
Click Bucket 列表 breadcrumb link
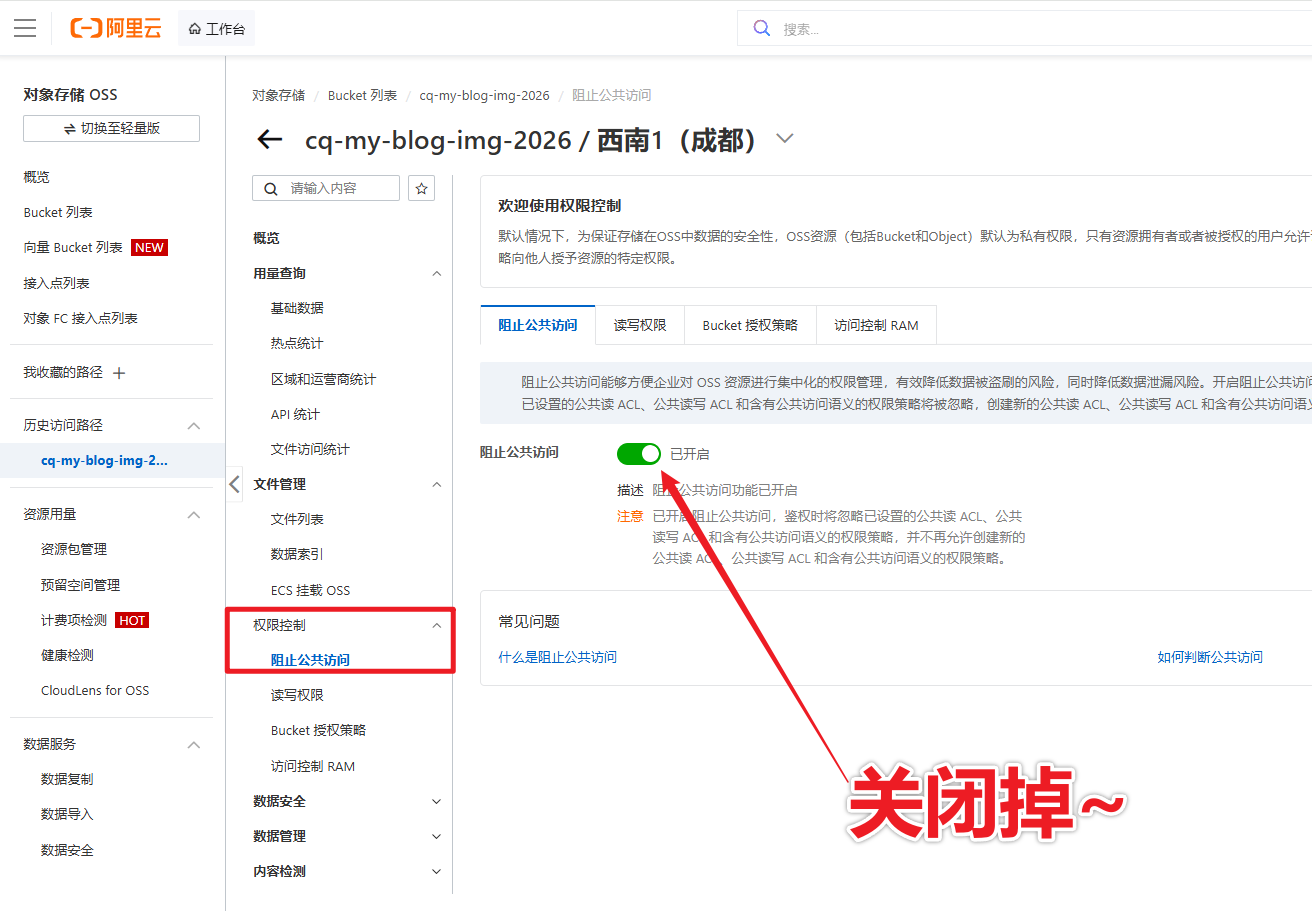pyautogui.click(x=362, y=95)
